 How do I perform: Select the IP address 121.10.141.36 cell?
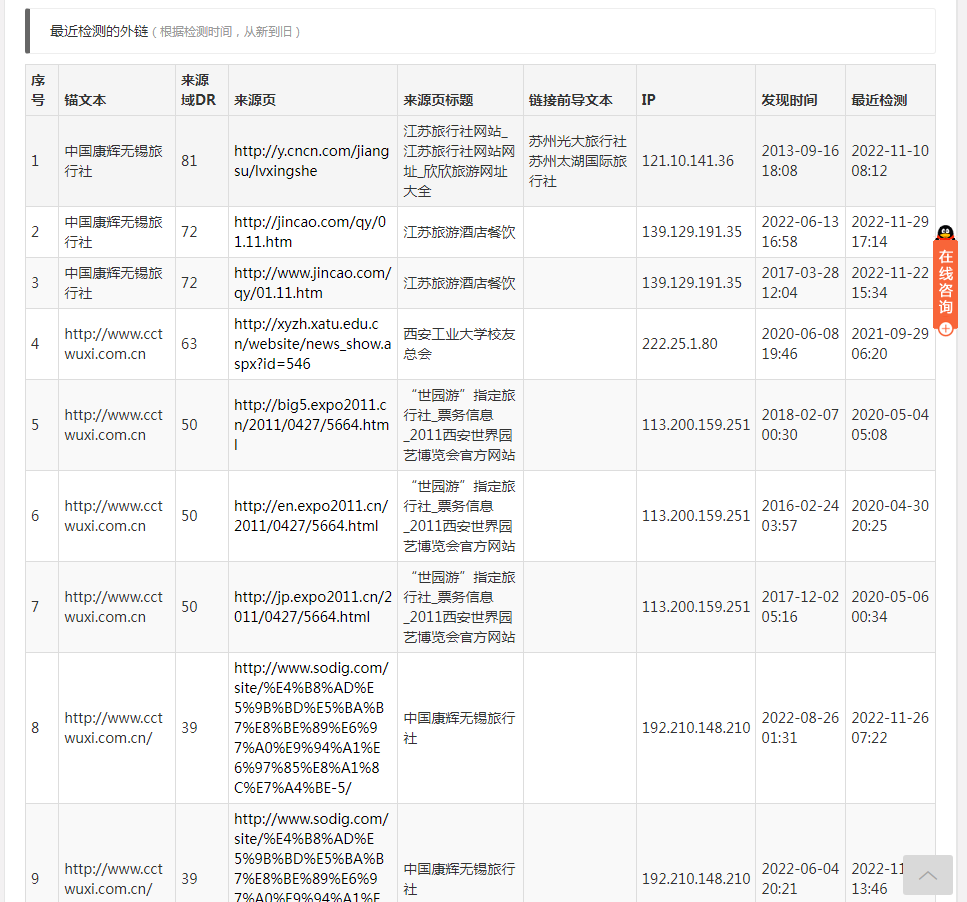(x=688, y=161)
